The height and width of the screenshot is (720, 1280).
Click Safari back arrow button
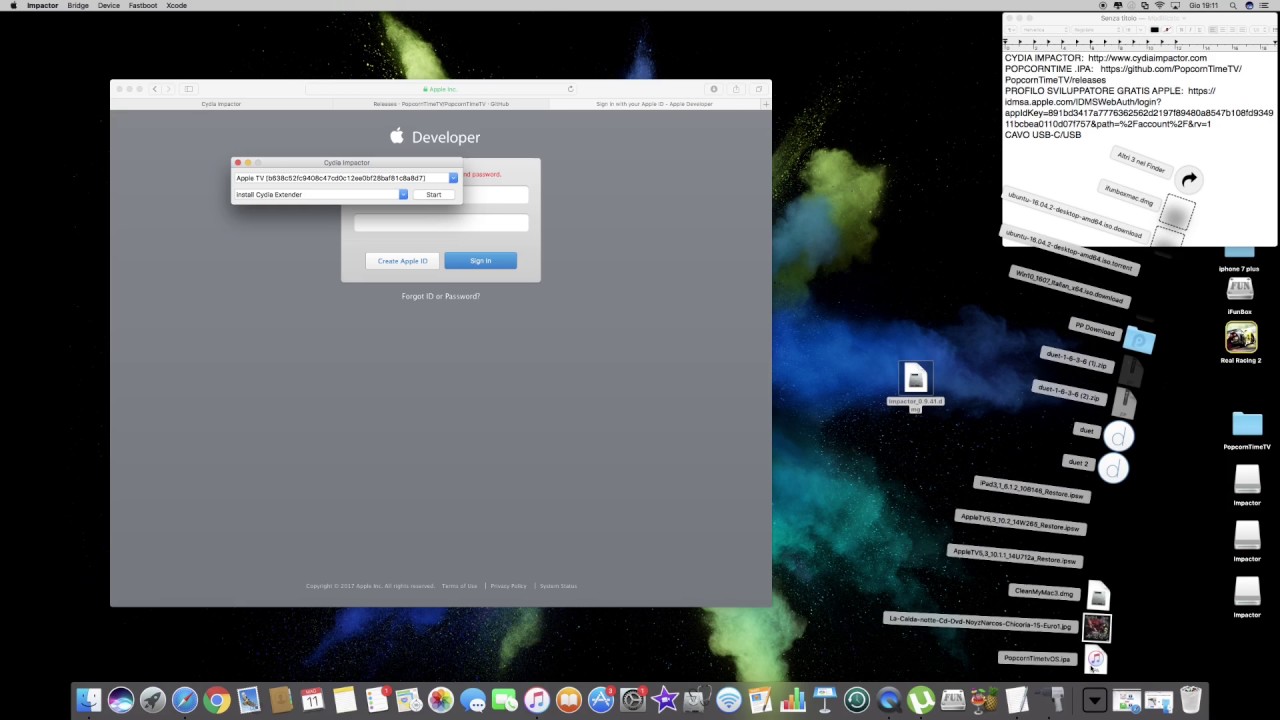tap(154, 89)
